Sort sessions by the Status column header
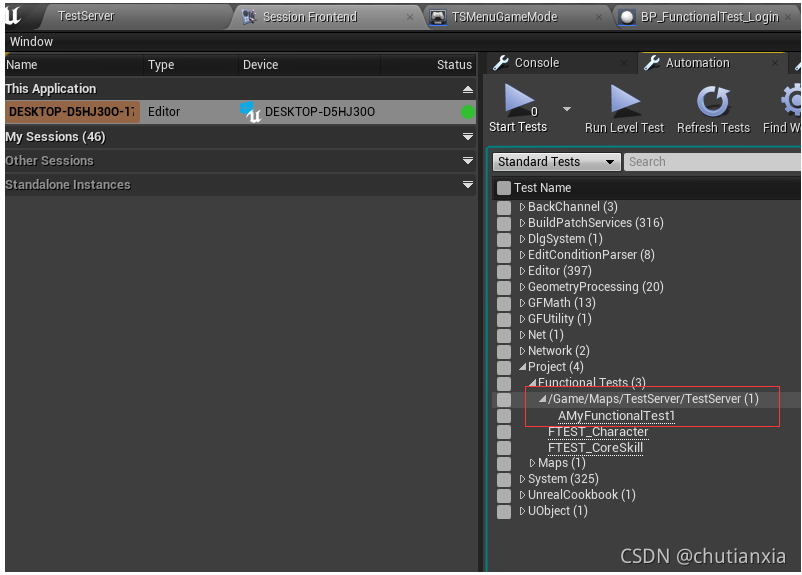 429,65
